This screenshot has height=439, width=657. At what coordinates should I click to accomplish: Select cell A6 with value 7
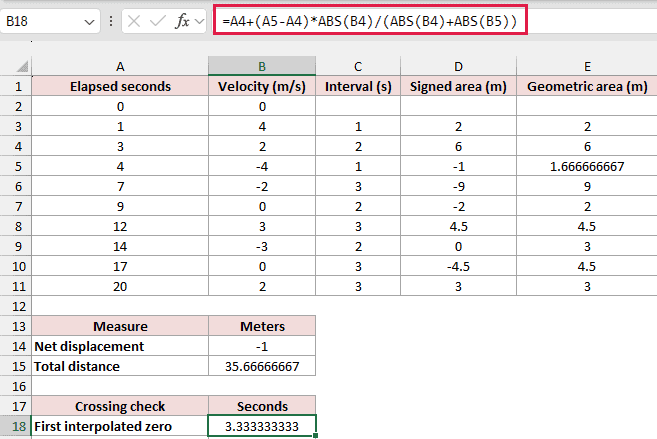click(120, 186)
